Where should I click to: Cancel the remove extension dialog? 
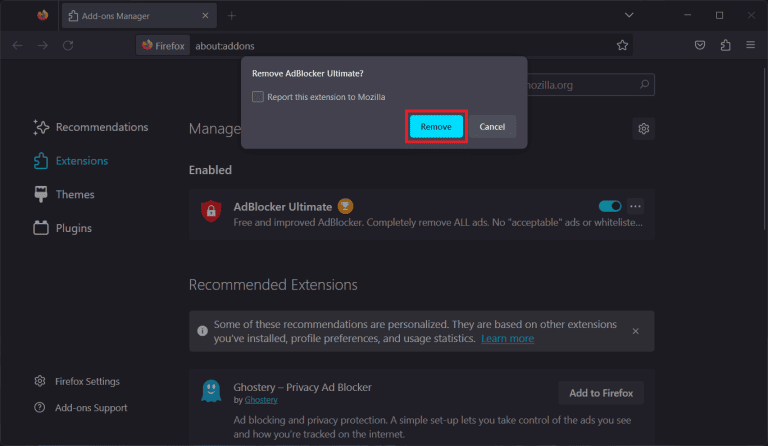(x=492, y=127)
